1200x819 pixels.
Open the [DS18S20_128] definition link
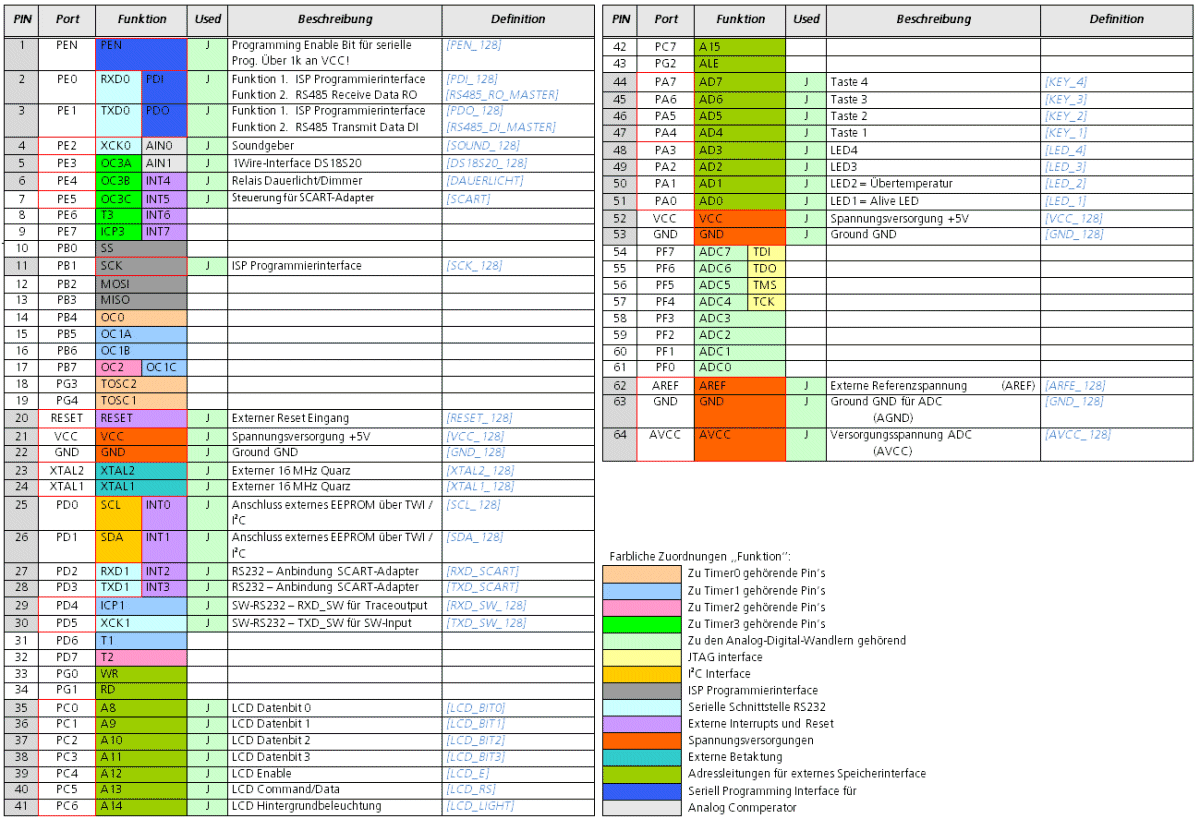[x=486, y=163]
